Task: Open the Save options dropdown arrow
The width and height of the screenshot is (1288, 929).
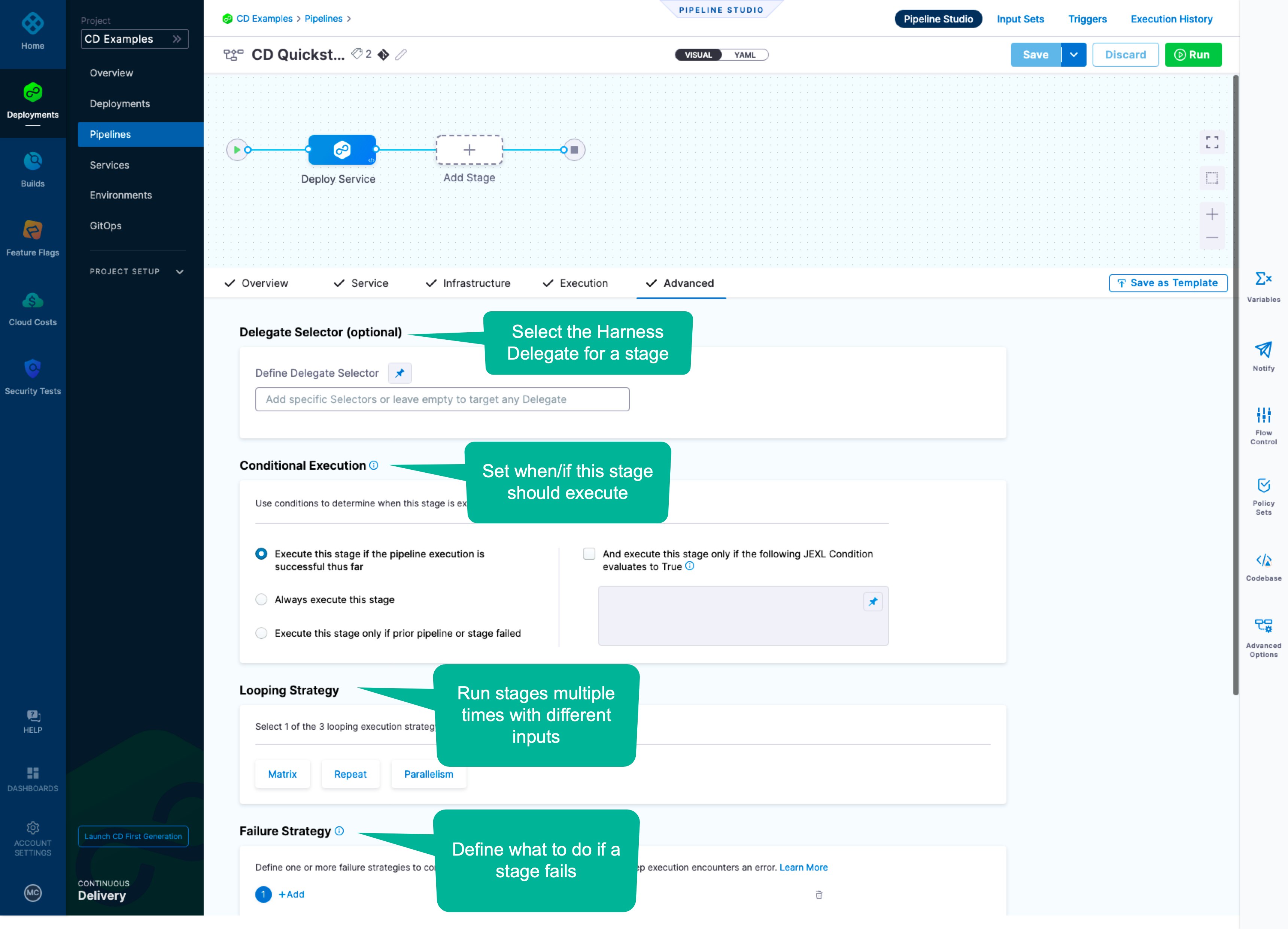Action: click(x=1073, y=55)
